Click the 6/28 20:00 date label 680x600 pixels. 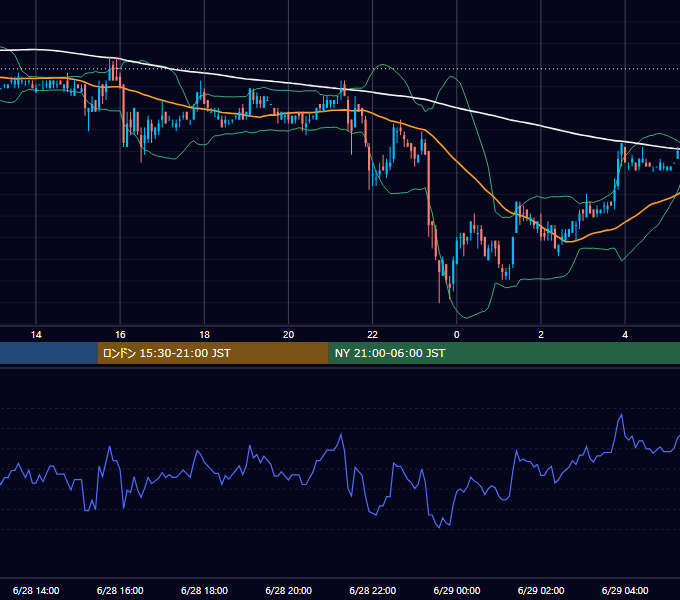[x=288, y=590]
